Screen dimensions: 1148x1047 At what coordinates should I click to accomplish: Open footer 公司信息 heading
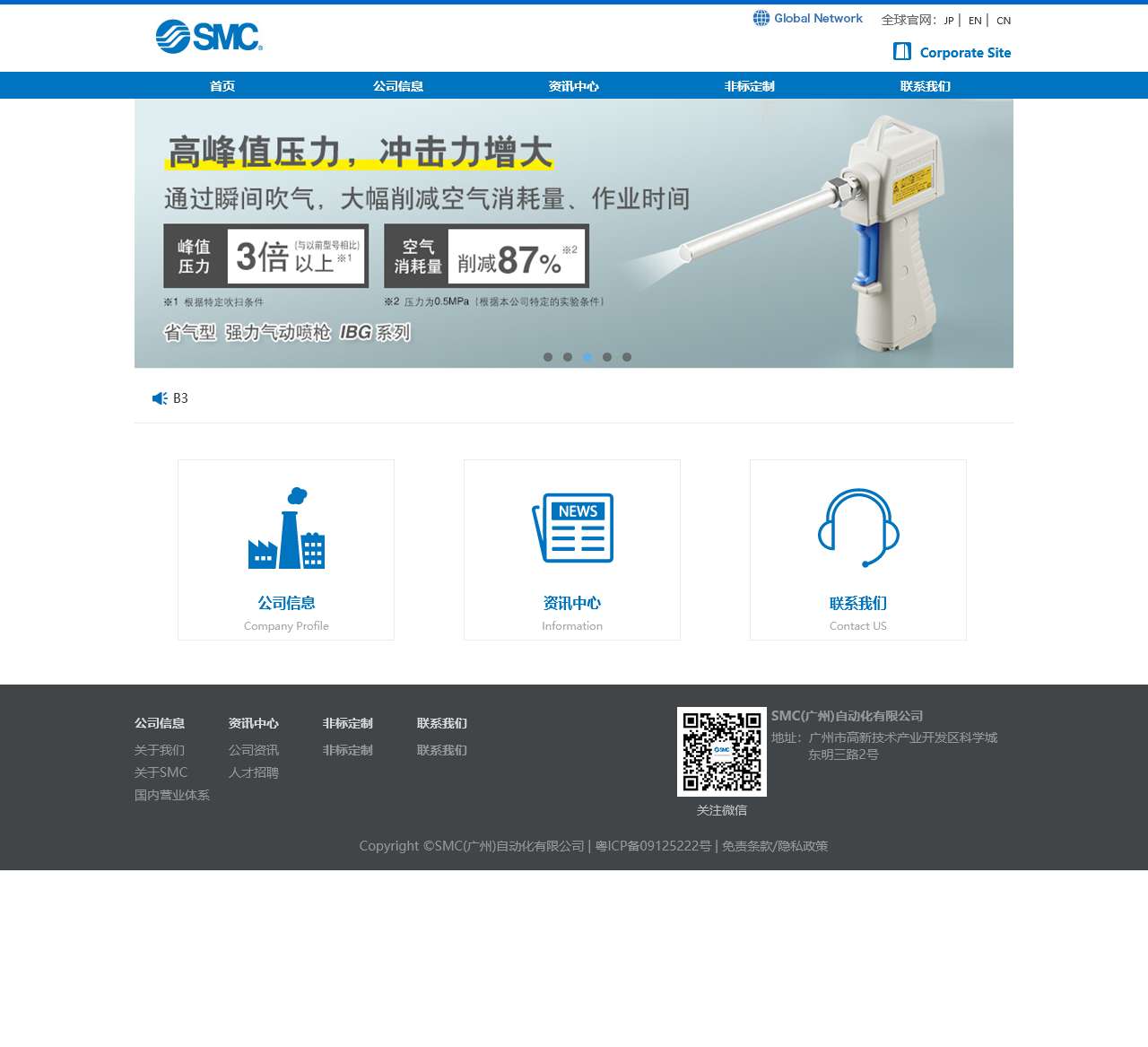[160, 723]
